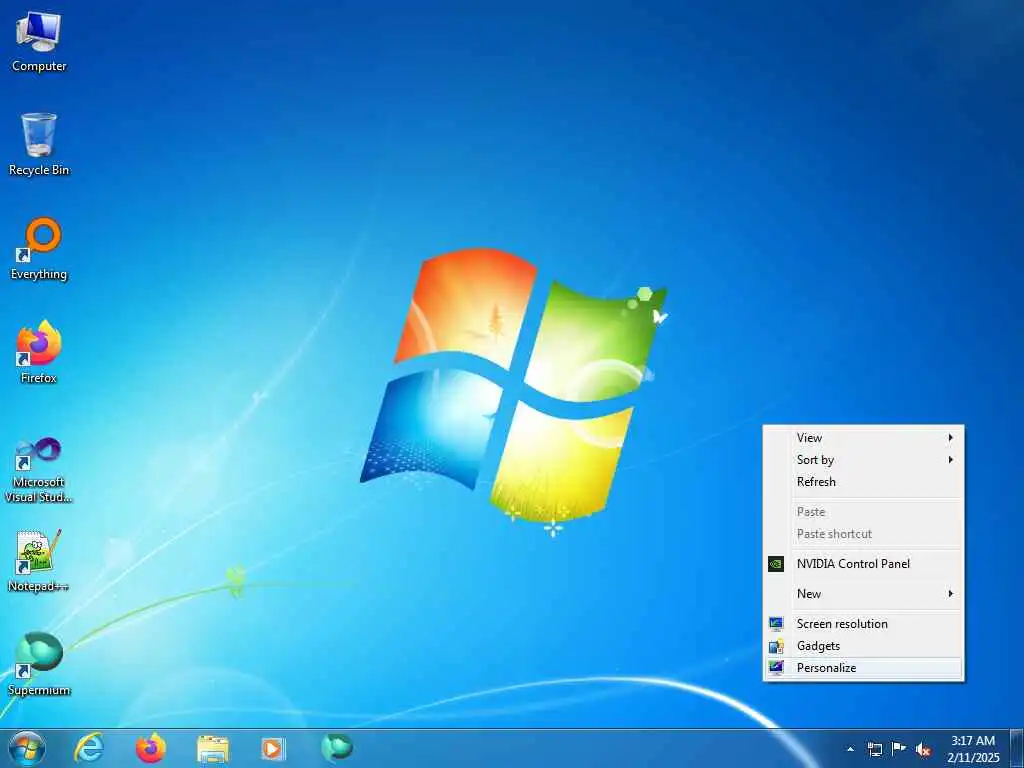This screenshot has width=1024, height=768.
Task: Select the Everything search shortcut icon
Action: [39, 249]
